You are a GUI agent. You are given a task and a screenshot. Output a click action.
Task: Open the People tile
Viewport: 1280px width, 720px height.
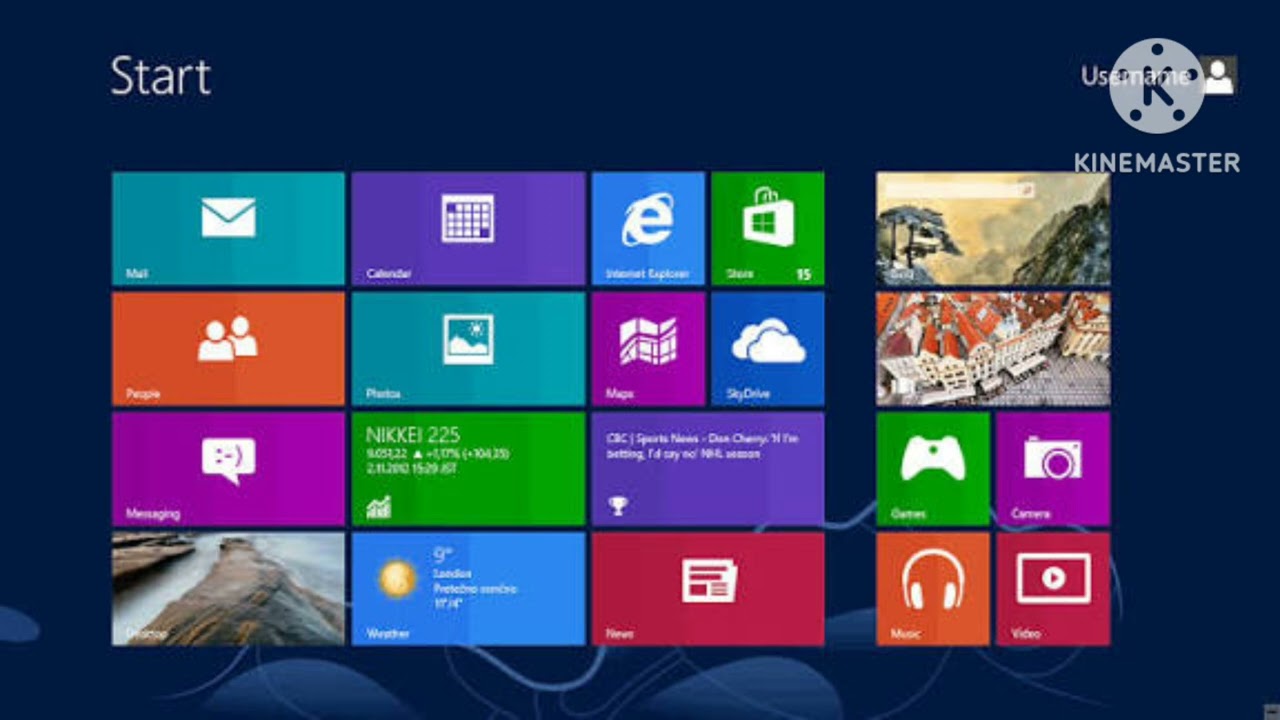point(228,349)
